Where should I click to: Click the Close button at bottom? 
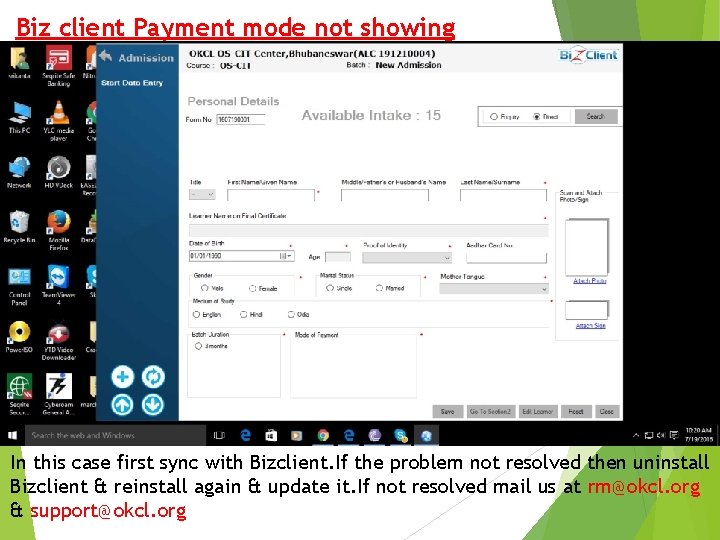pos(607,411)
